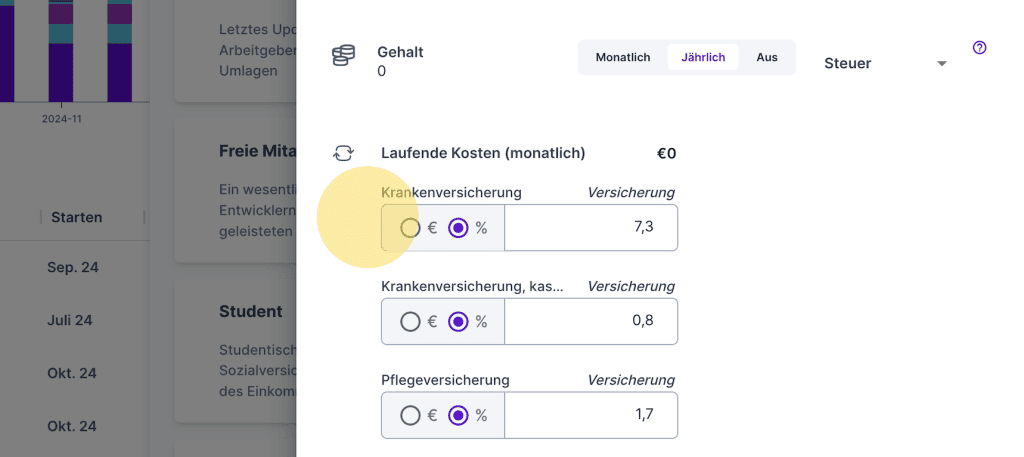This screenshot has height=457, width=1024.
Task: Select the Freie Mitarbeiter card
Action: (x=258, y=151)
